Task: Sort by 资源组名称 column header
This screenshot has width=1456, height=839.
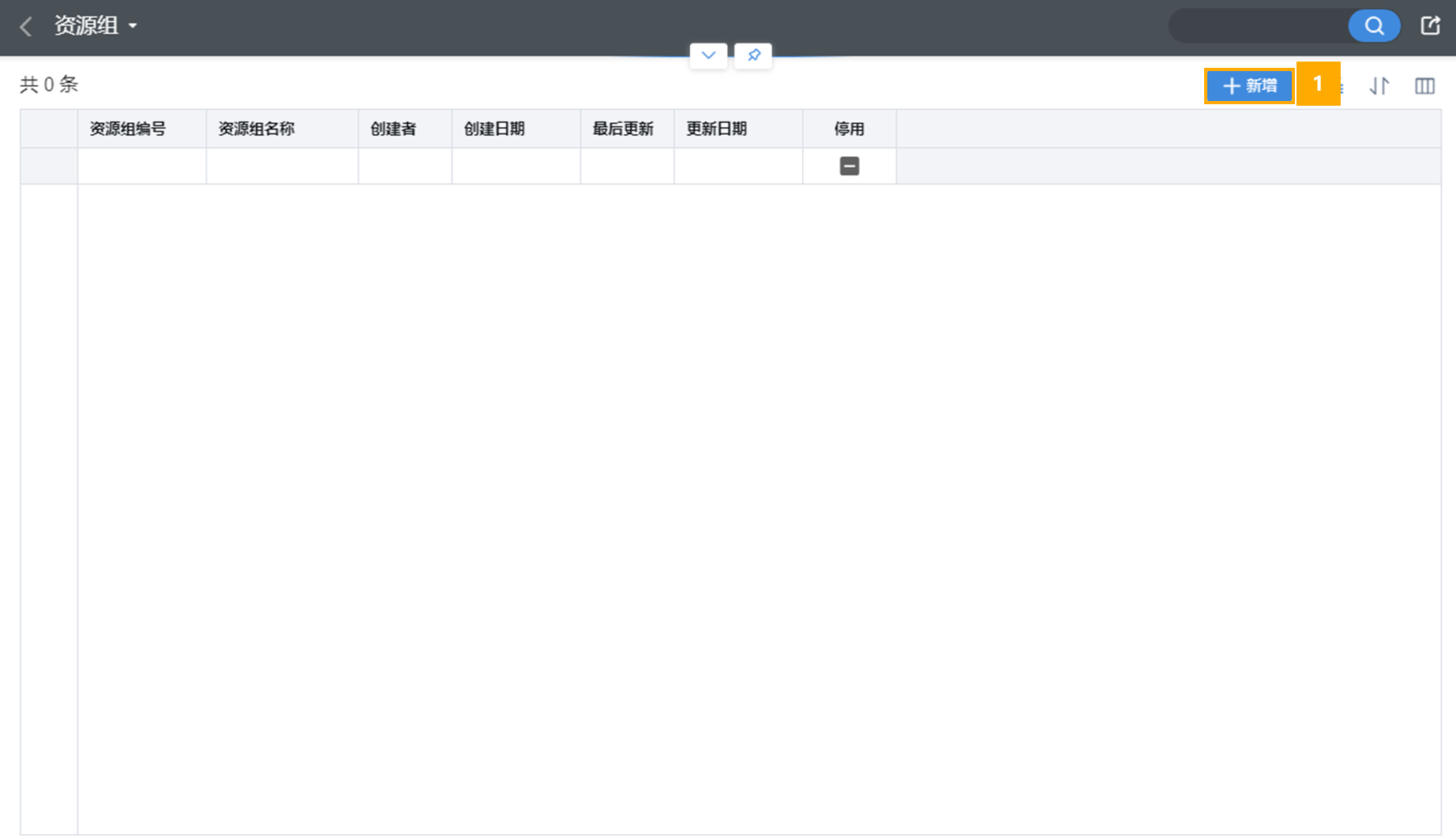Action: (282, 129)
